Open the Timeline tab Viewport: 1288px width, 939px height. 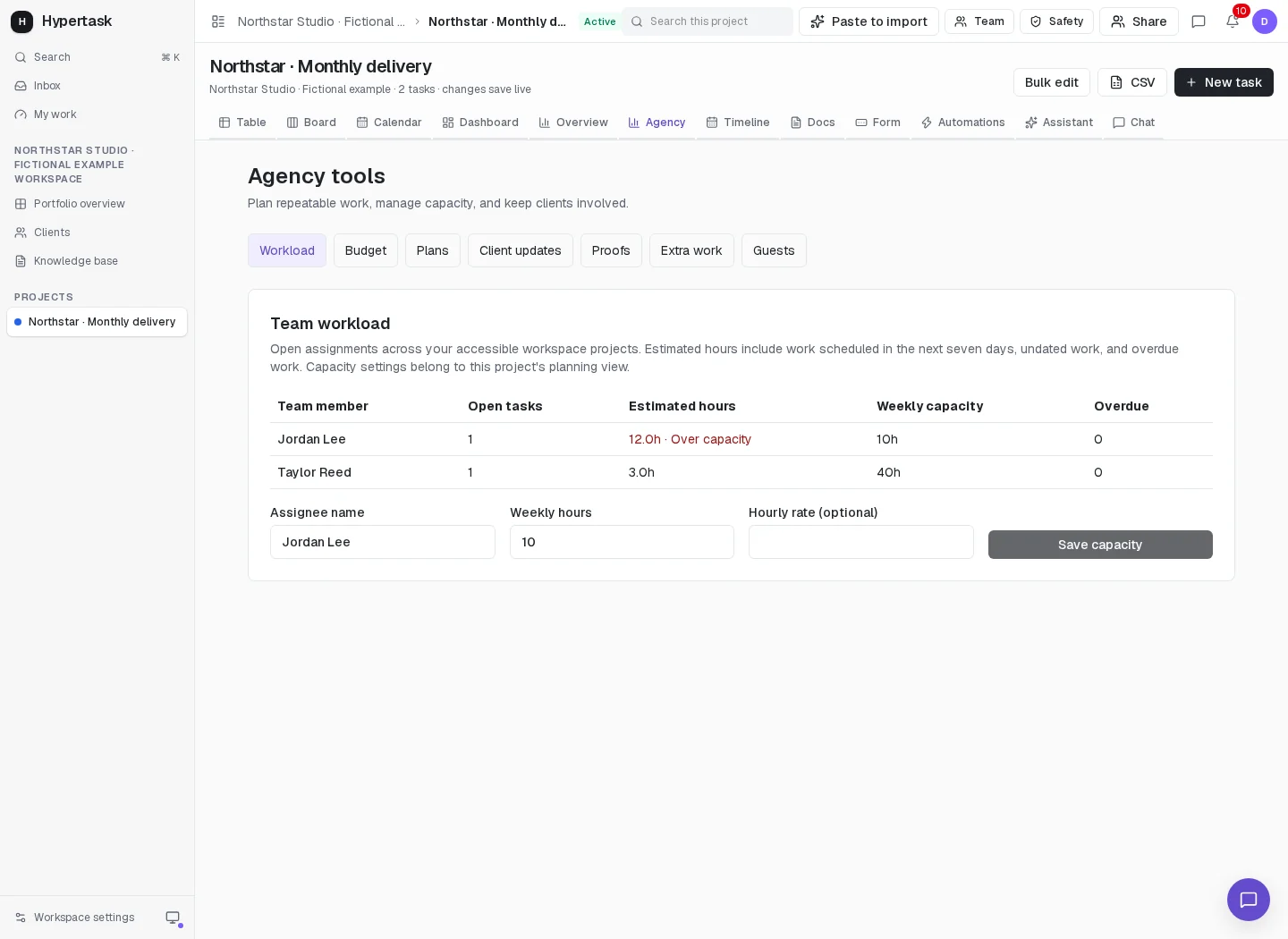click(738, 123)
